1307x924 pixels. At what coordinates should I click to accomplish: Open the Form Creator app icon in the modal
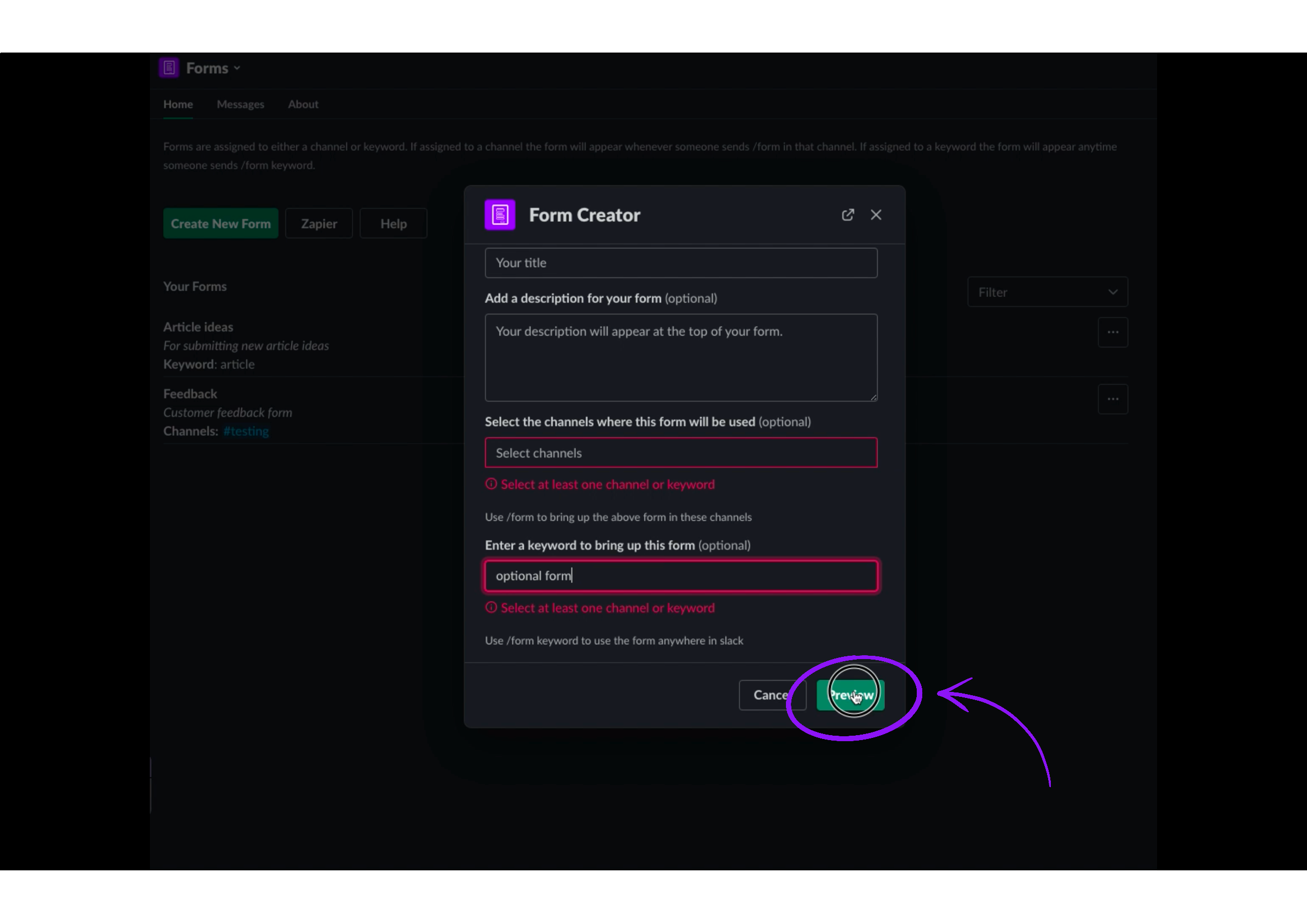click(x=499, y=215)
